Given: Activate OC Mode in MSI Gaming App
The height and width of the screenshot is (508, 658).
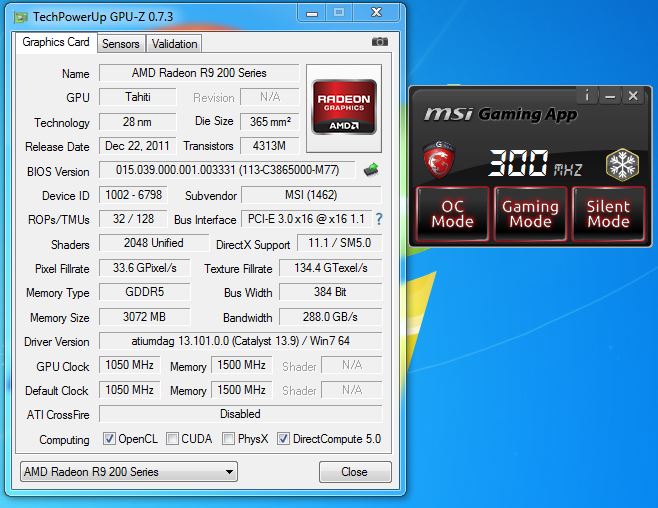Looking at the screenshot, I should coord(452,213).
